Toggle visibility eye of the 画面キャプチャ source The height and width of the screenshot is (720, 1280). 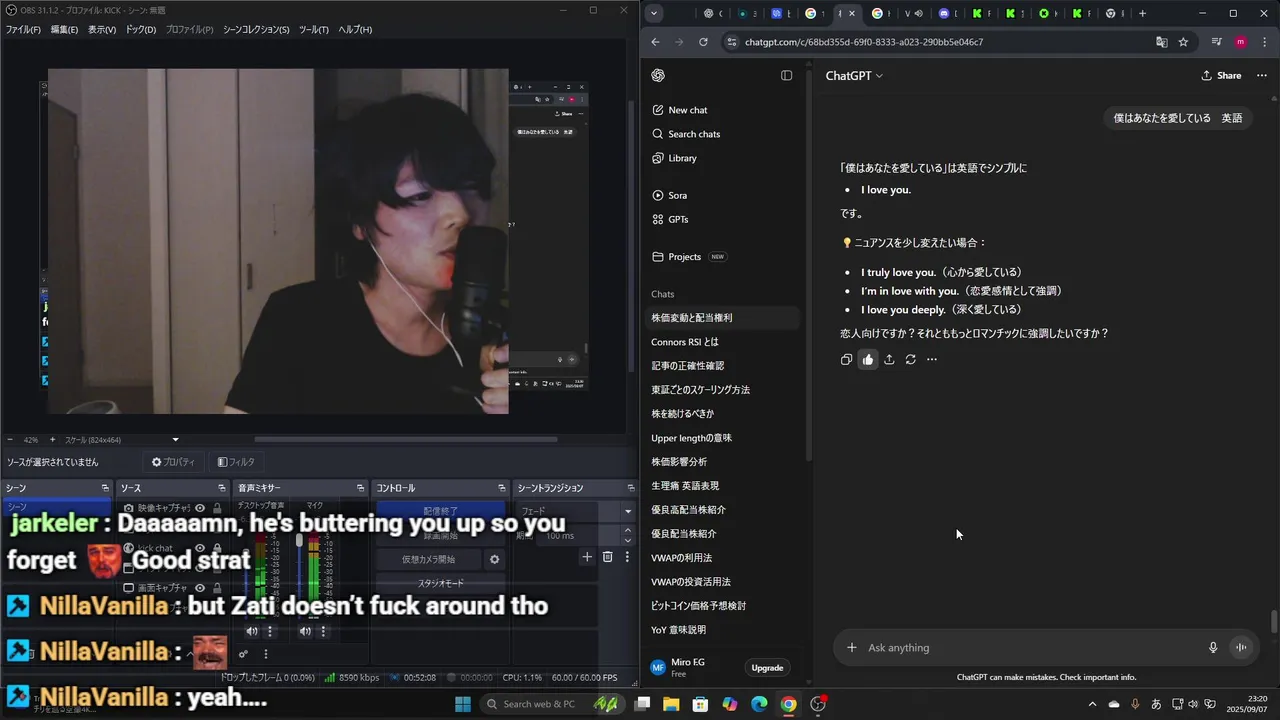[x=200, y=588]
